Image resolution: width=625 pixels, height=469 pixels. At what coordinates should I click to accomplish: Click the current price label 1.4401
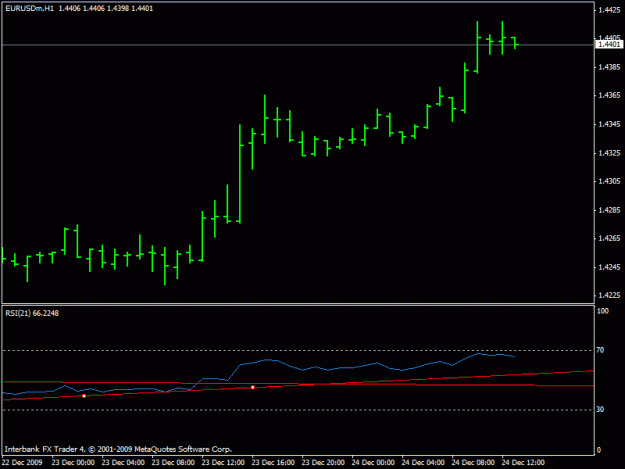click(x=609, y=44)
